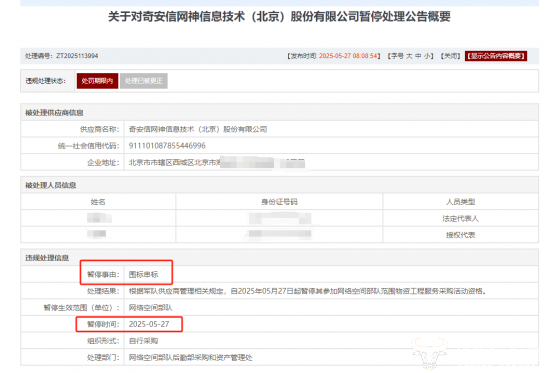The image size is (550, 373).
Task: Set font size to 小
Action: pos(427,56)
